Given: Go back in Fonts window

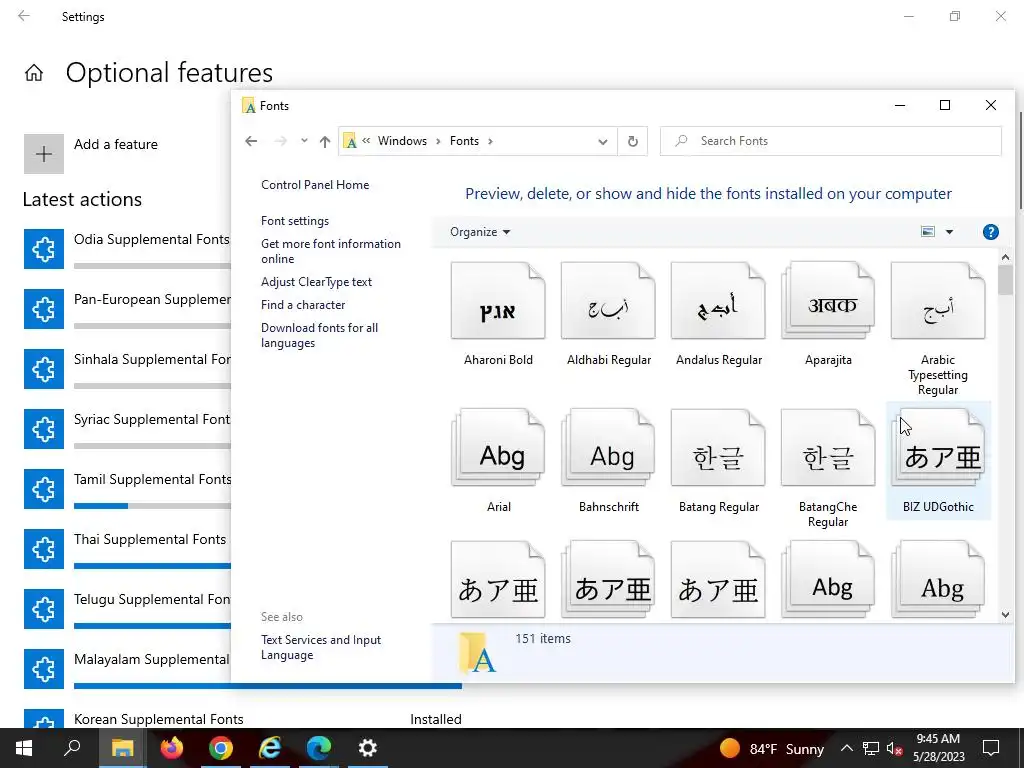Looking at the screenshot, I should click(251, 141).
